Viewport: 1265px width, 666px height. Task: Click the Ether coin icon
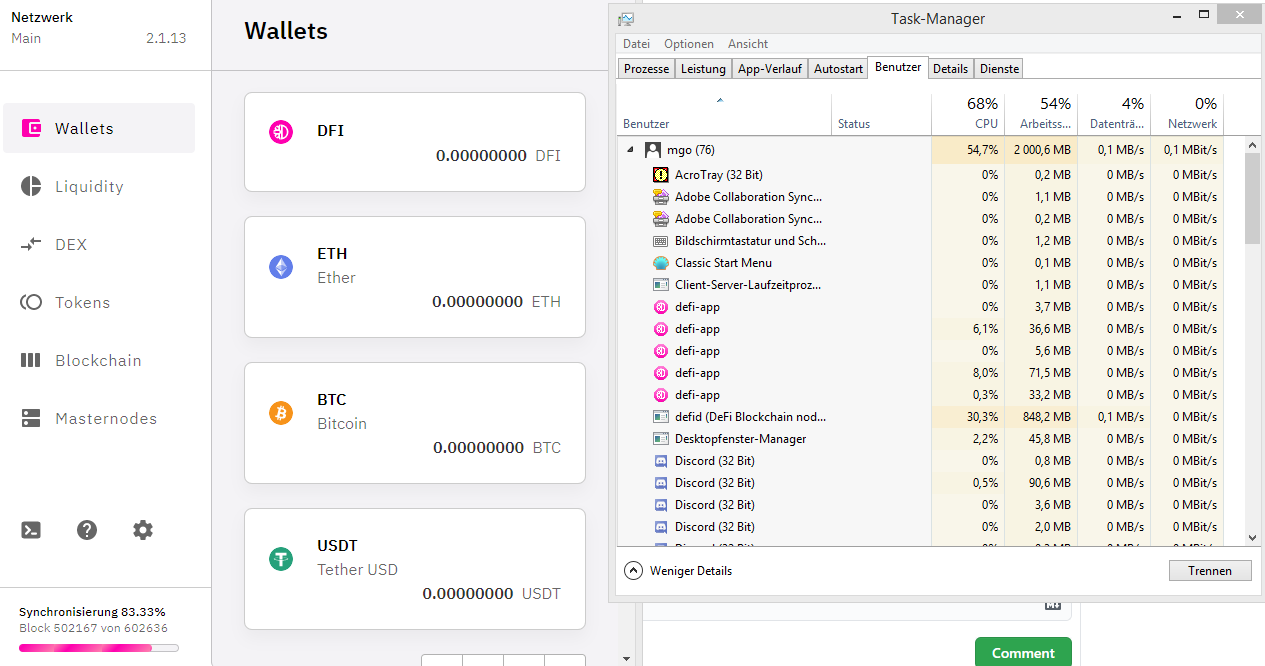[x=281, y=266]
